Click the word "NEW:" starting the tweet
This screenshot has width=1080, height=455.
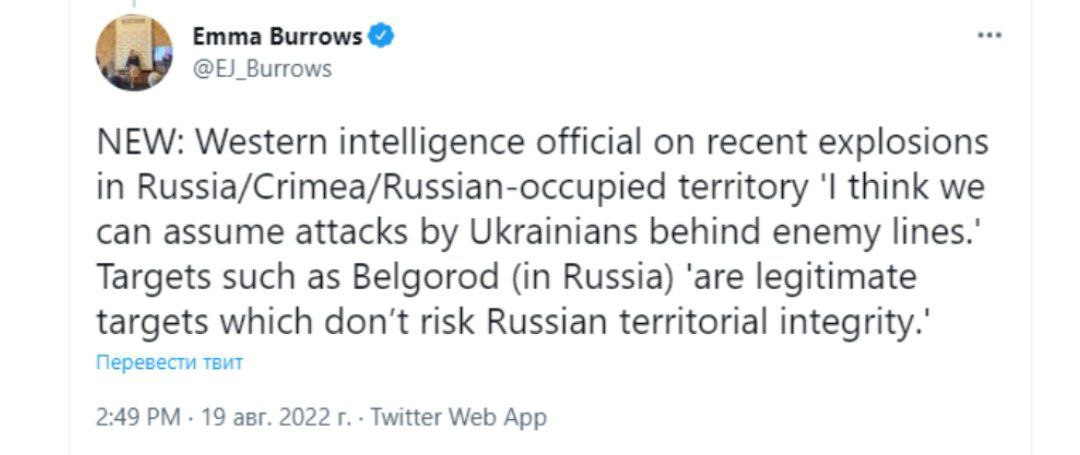click(x=136, y=143)
